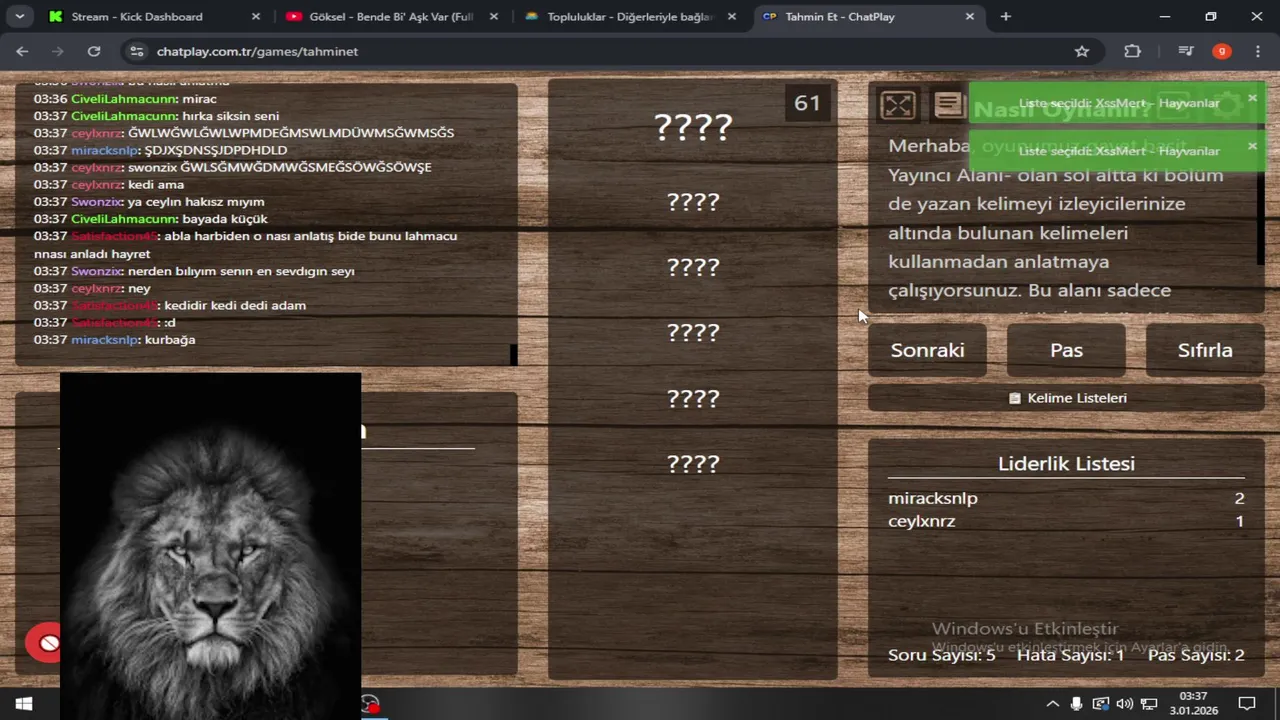Open the browser tab search dropdown
1280x720 pixels.
click(x=19, y=16)
